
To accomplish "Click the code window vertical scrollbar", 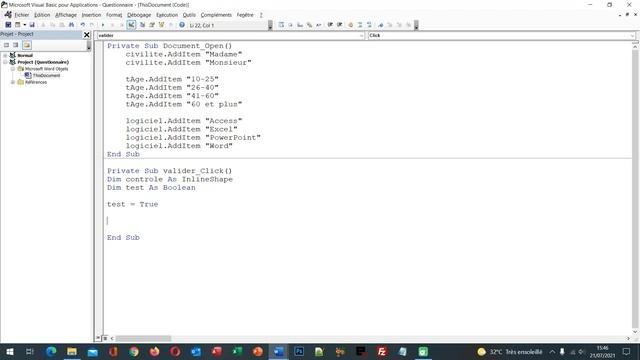I will coord(635,189).
